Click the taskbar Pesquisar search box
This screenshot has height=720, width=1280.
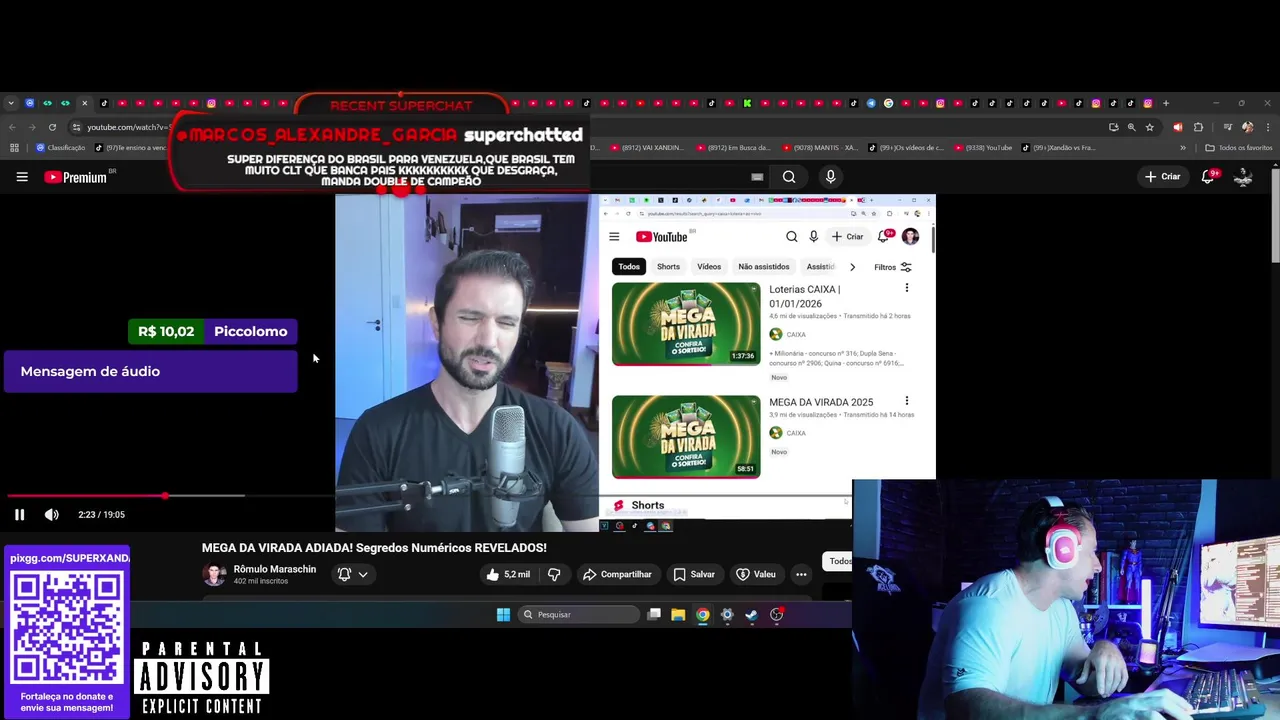578,615
